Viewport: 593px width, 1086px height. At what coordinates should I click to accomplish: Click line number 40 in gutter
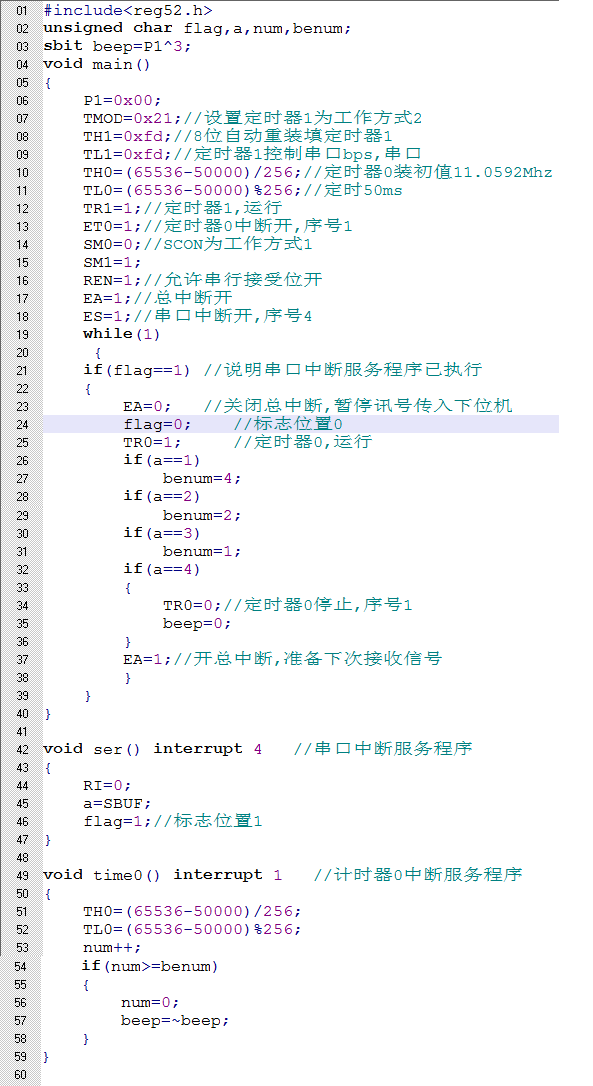(x=21, y=713)
